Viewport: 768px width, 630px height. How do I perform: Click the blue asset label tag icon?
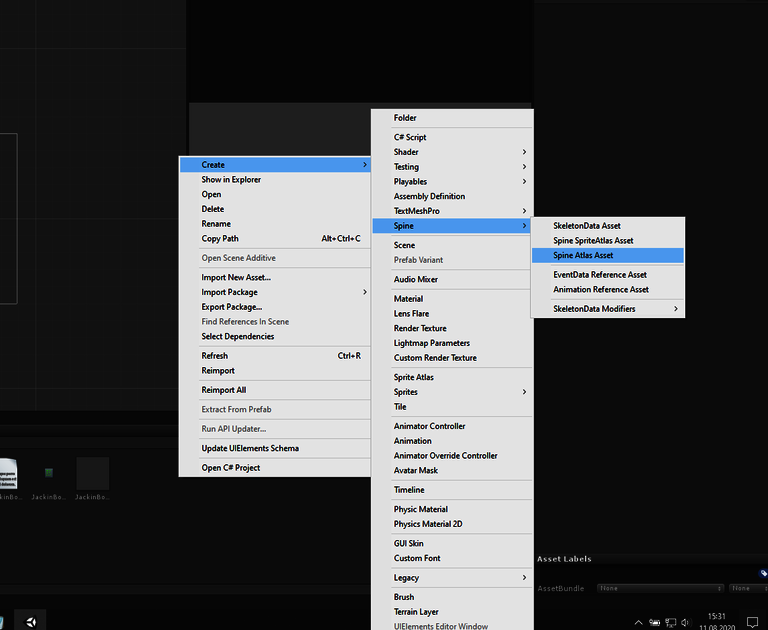pyautogui.click(x=763, y=573)
